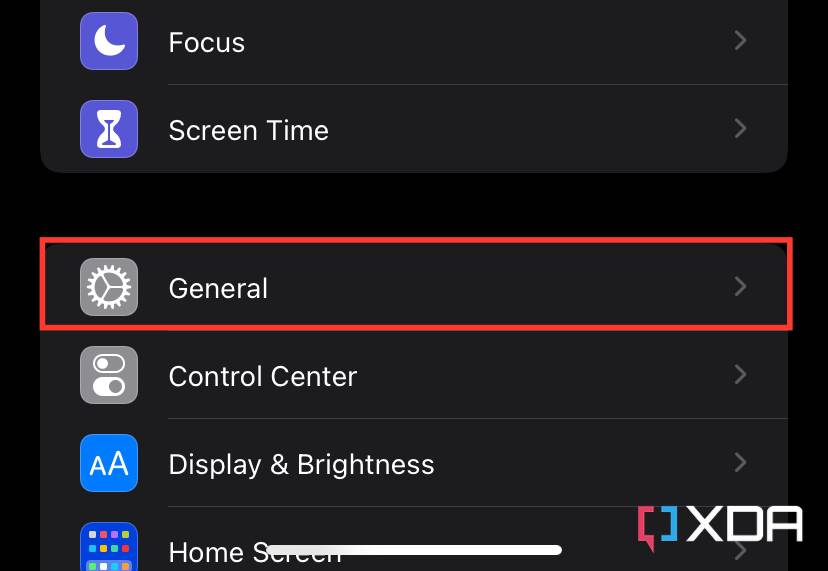Tap the Control Center toggles icon

point(109,376)
